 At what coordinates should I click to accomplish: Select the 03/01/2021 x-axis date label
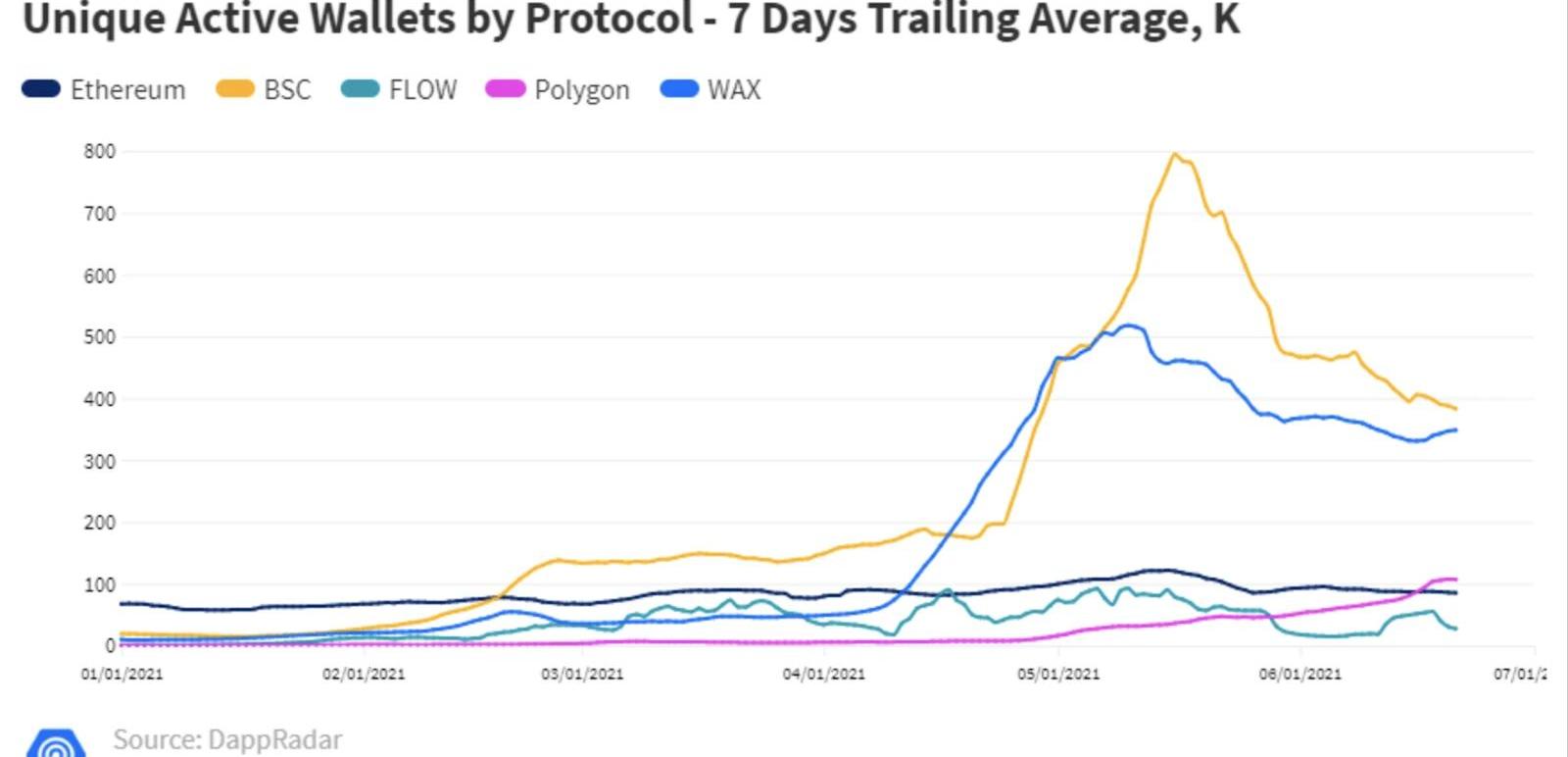pos(582,674)
